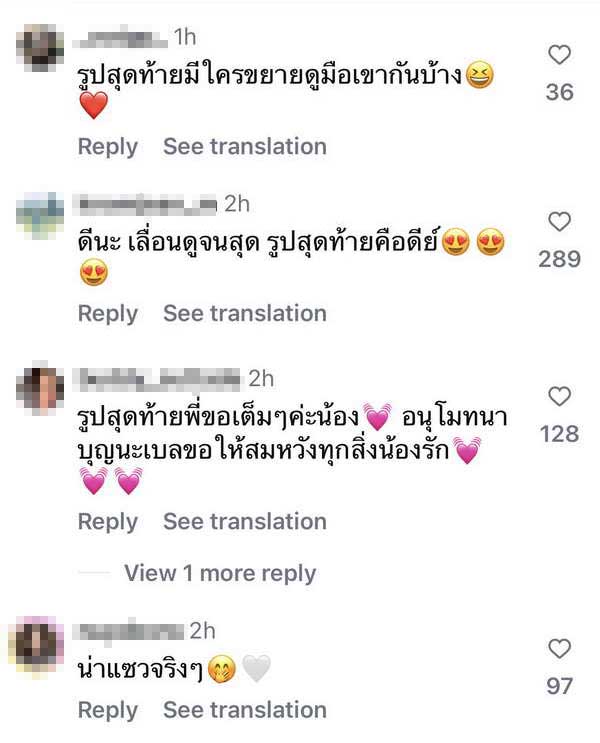See translation of the first comment
Viewport: 600px width, 743px height.
point(245,146)
